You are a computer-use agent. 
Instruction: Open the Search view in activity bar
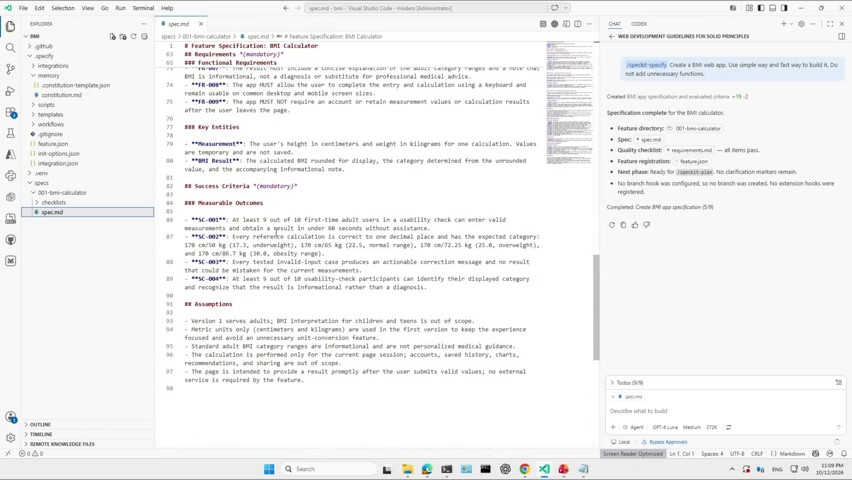pyautogui.click(x=10, y=48)
